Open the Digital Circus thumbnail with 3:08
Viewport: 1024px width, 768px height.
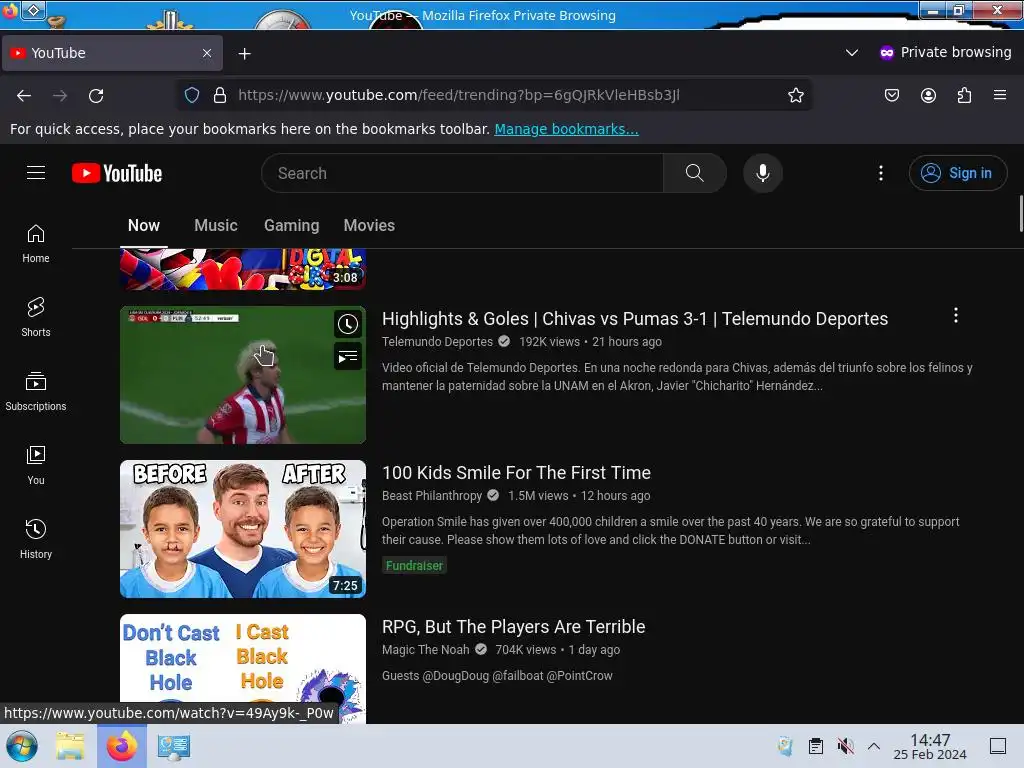point(243,269)
